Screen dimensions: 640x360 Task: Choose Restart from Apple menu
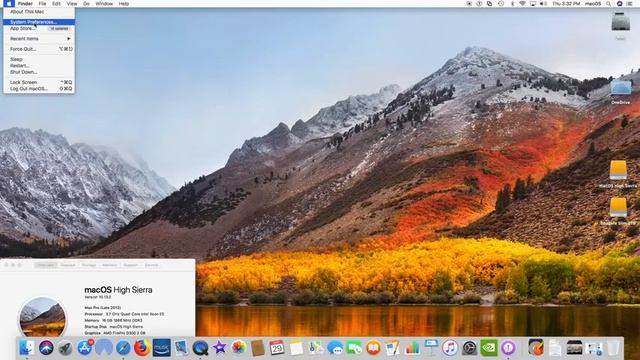(x=39, y=66)
